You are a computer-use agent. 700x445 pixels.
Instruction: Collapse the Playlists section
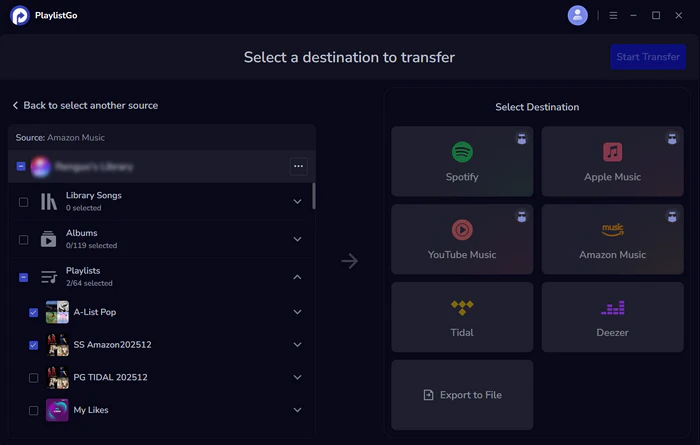(x=297, y=277)
